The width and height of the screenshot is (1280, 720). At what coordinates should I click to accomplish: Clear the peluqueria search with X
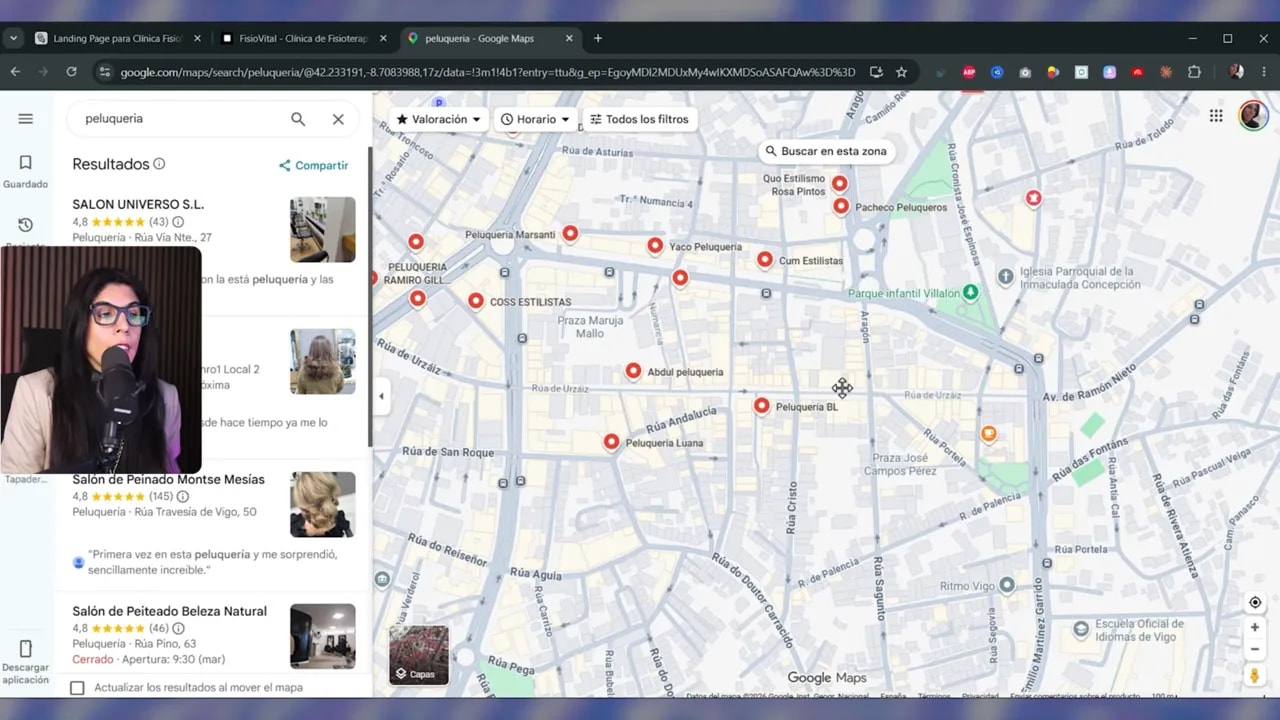[x=338, y=119]
